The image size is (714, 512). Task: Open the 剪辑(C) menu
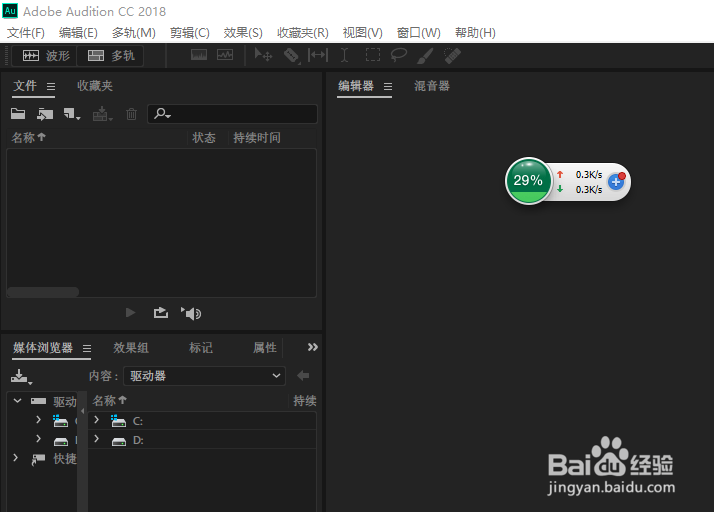pyautogui.click(x=189, y=33)
